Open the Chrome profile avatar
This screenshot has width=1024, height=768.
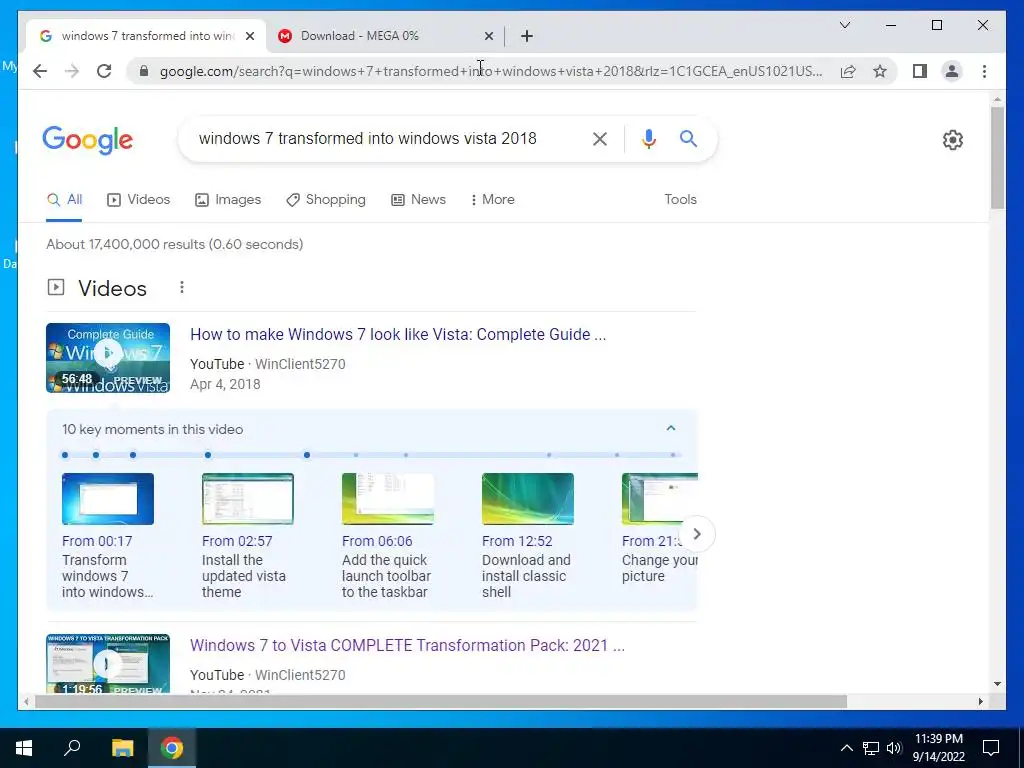952,71
